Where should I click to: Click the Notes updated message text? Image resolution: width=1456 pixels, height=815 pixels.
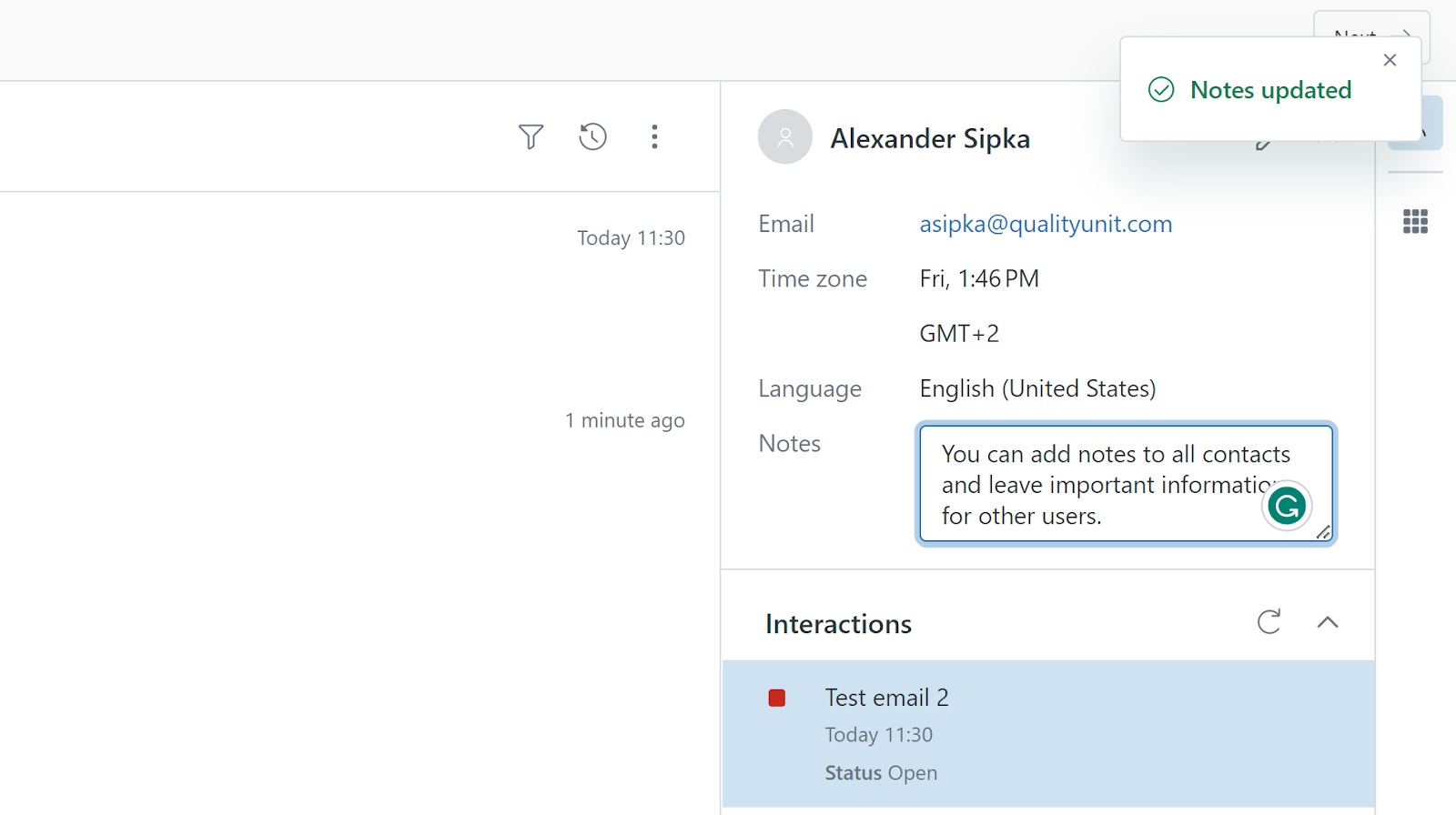(1270, 90)
